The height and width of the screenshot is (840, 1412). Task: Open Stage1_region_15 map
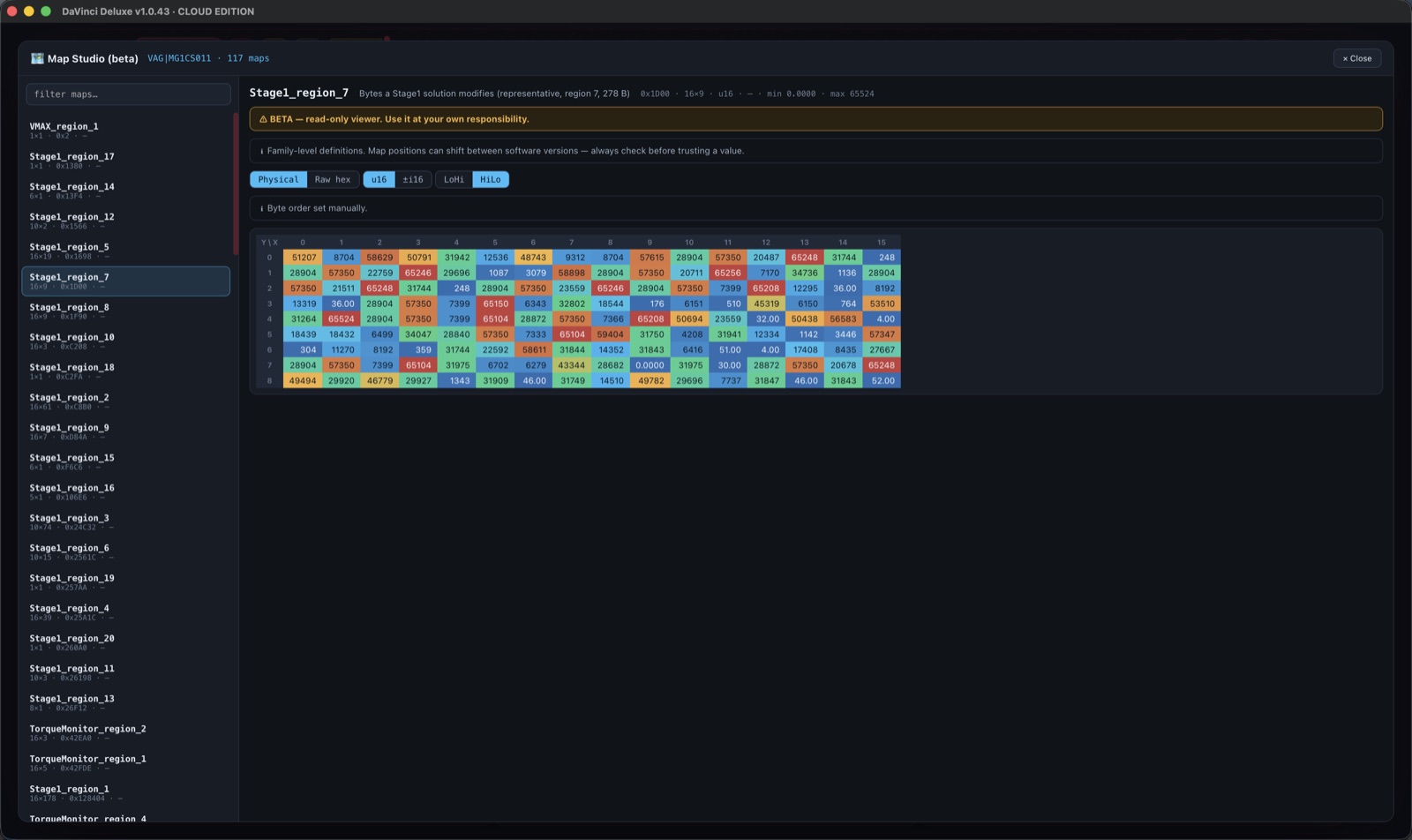pyautogui.click(x=125, y=461)
